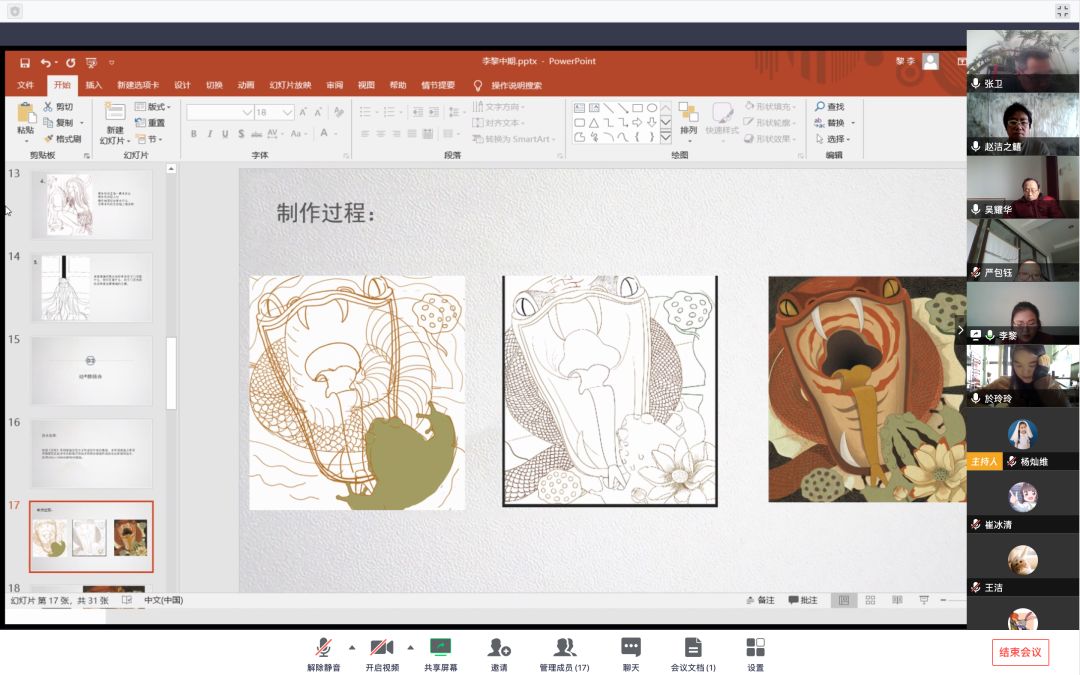Expand the audio options arrow beside mute
The width and height of the screenshot is (1080, 675).
point(351,646)
